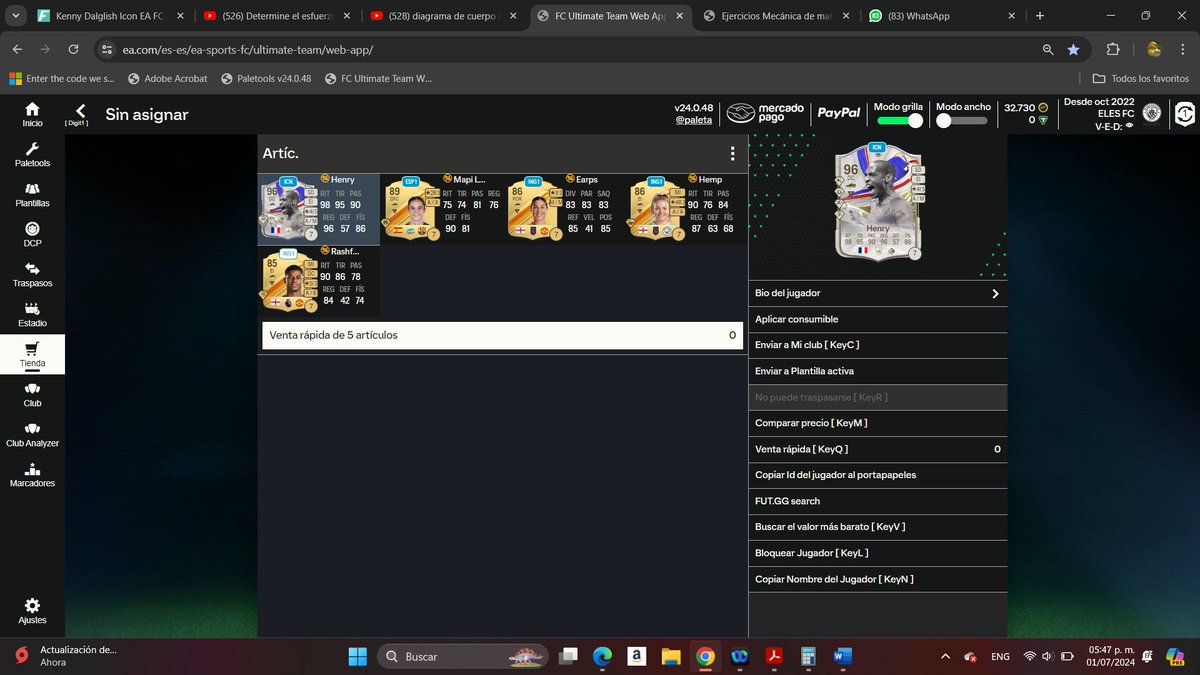The width and height of the screenshot is (1200, 675).
Task: Open Traspasos transfers section
Action: point(32,274)
